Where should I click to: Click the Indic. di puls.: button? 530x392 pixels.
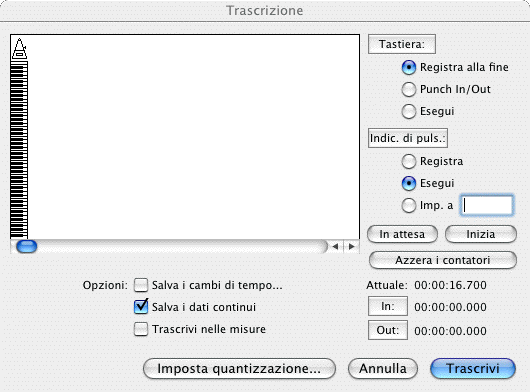(408, 138)
